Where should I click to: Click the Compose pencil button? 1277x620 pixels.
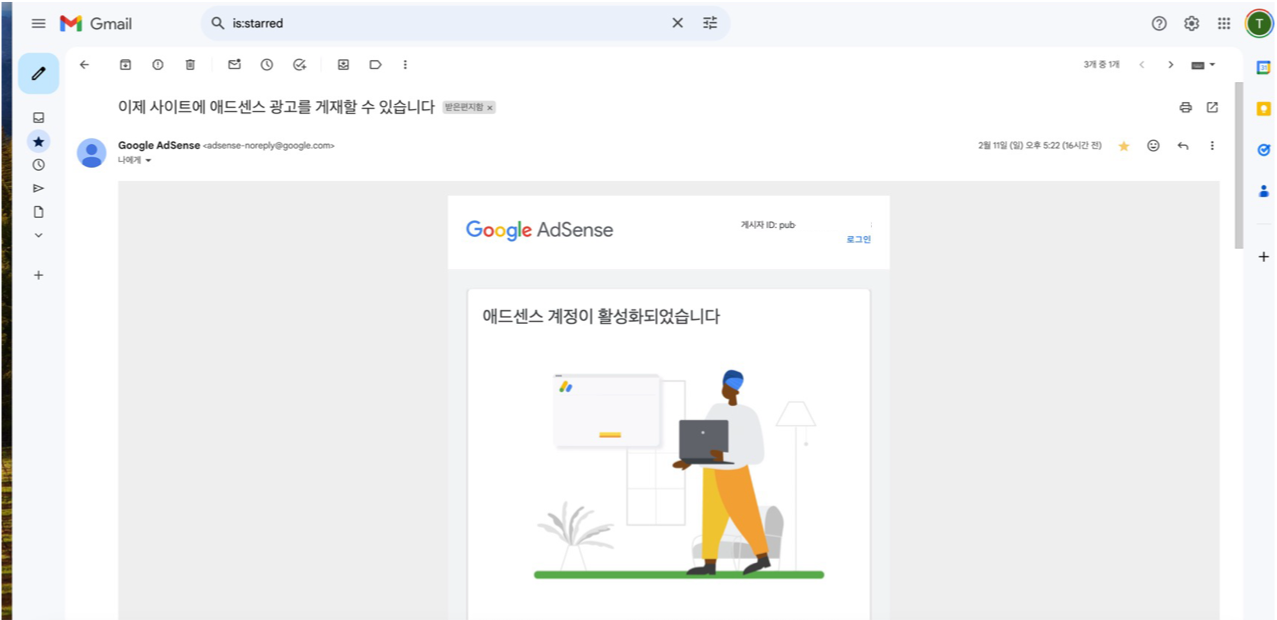tap(38, 73)
